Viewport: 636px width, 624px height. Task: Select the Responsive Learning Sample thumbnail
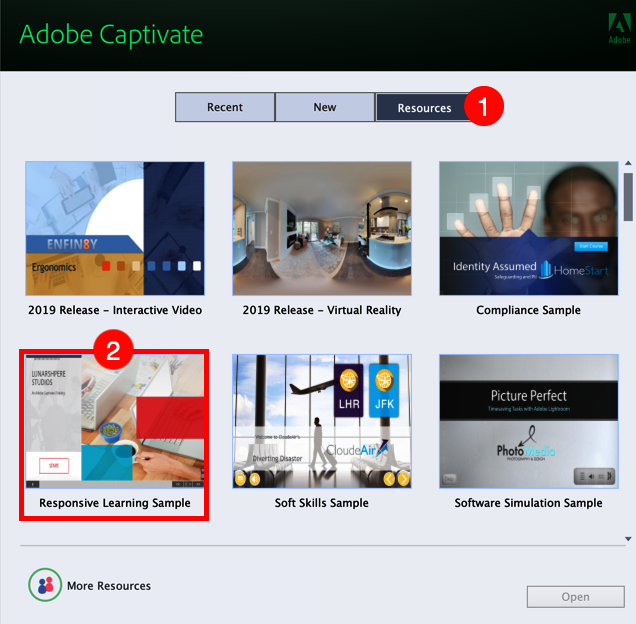tap(115, 421)
